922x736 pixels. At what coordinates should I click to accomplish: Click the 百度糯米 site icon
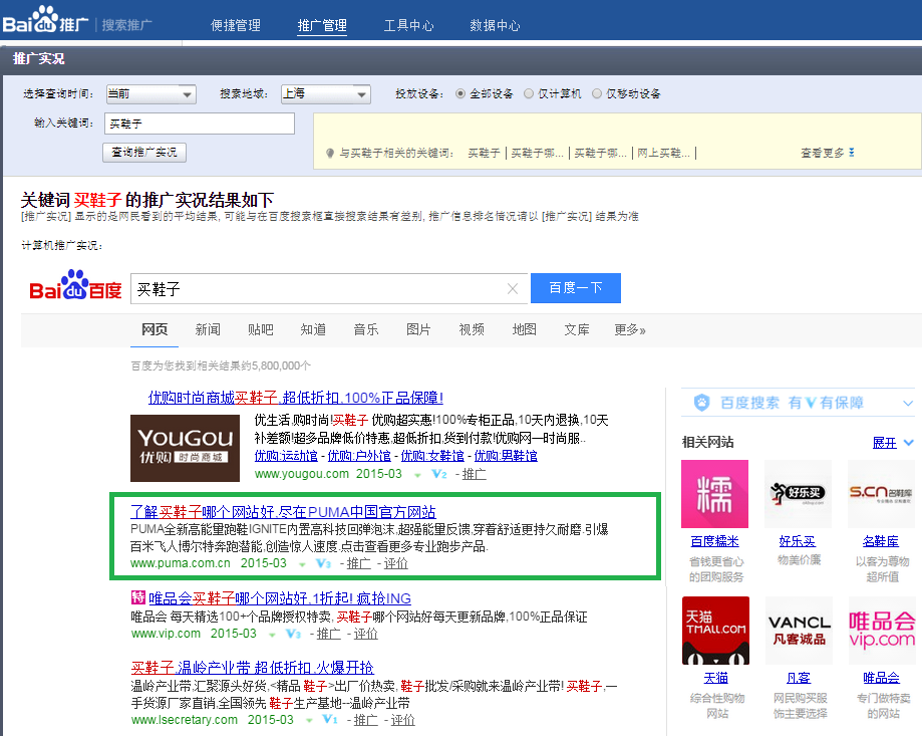point(716,494)
